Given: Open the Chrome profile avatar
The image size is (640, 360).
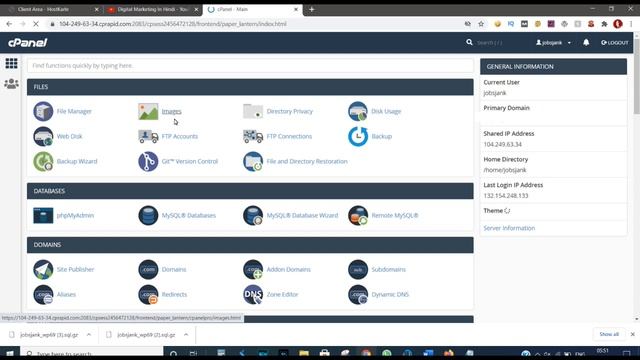Looking at the screenshot, I should click(618, 24).
